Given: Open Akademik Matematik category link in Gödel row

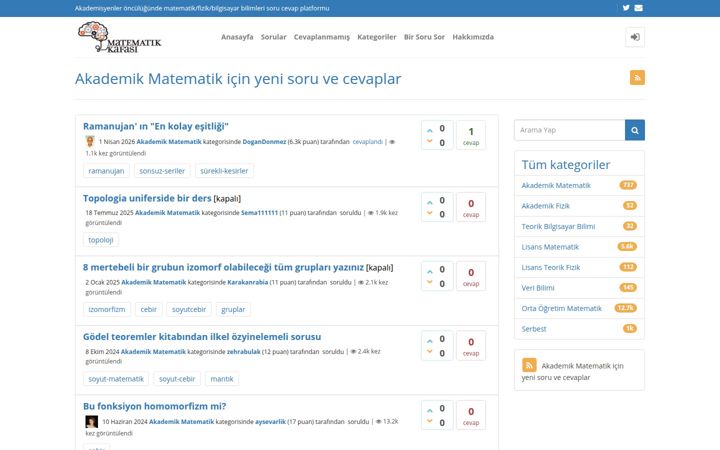Looking at the screenshot, I should coord(153,351).
